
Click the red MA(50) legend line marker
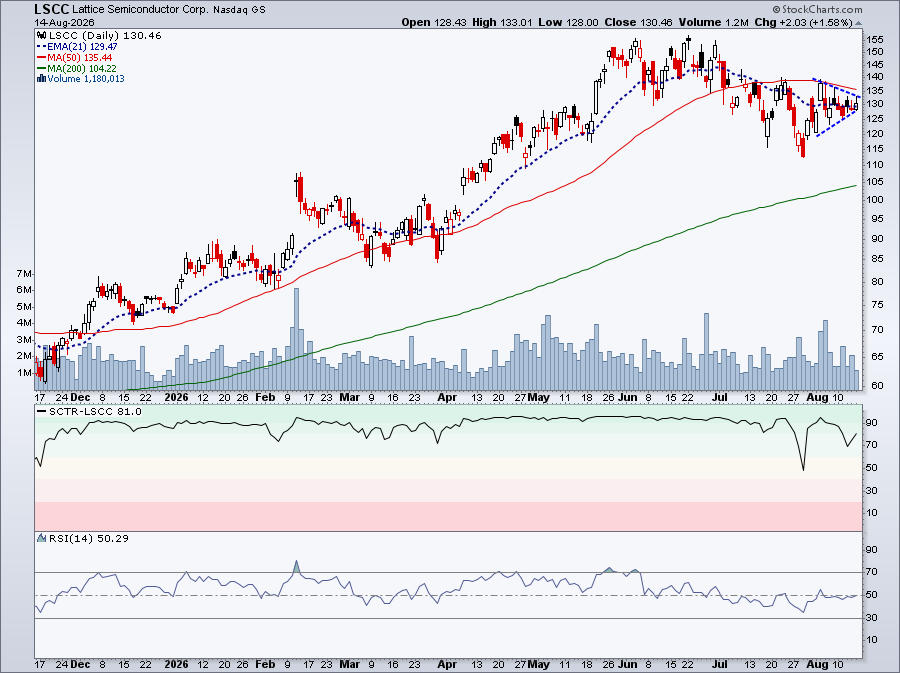pyautogui.click(x=41, y=57)
